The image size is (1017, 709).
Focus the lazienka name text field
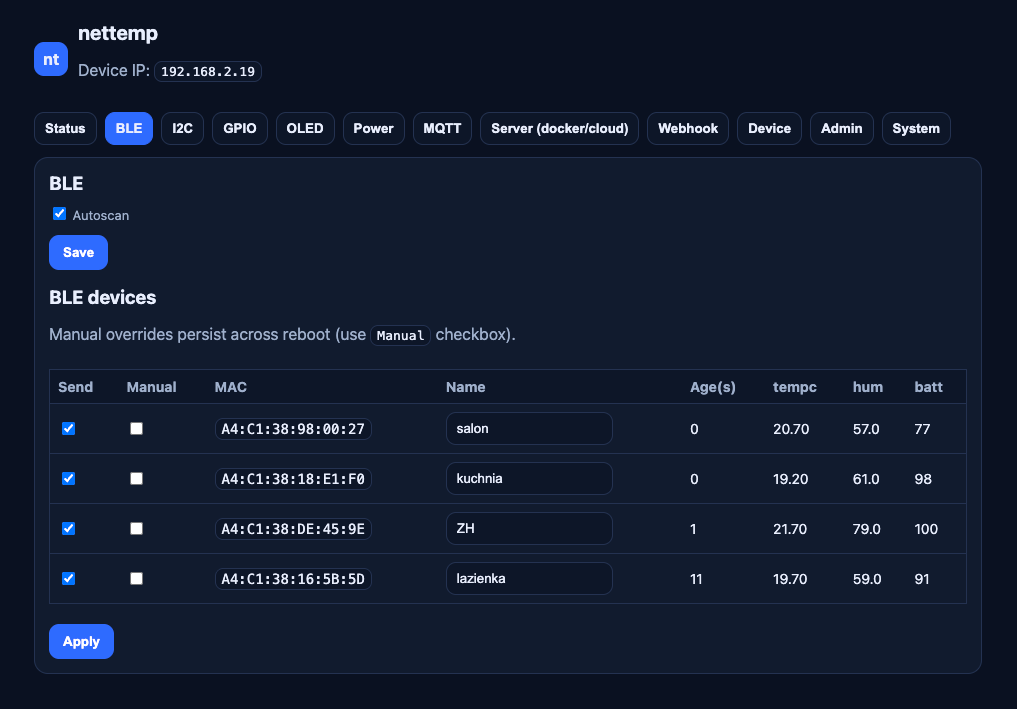click(528, 578)
